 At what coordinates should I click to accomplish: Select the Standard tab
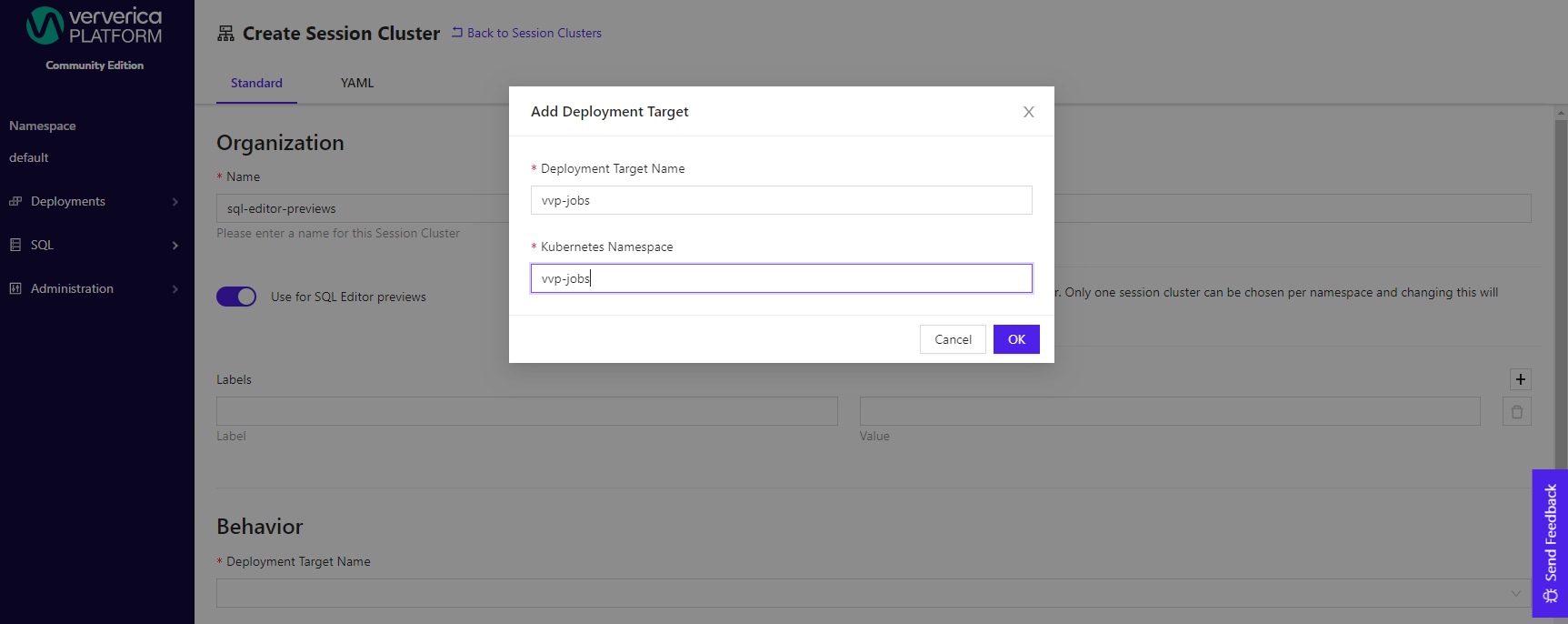click(256, 83)
